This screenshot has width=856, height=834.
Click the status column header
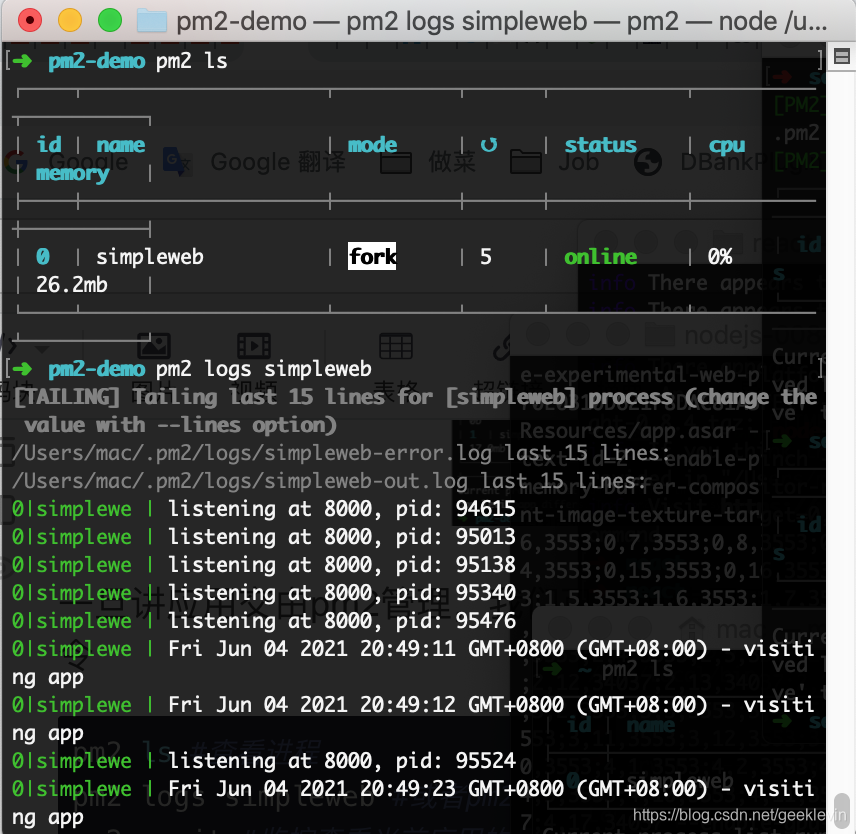click(x=601, y=145)
